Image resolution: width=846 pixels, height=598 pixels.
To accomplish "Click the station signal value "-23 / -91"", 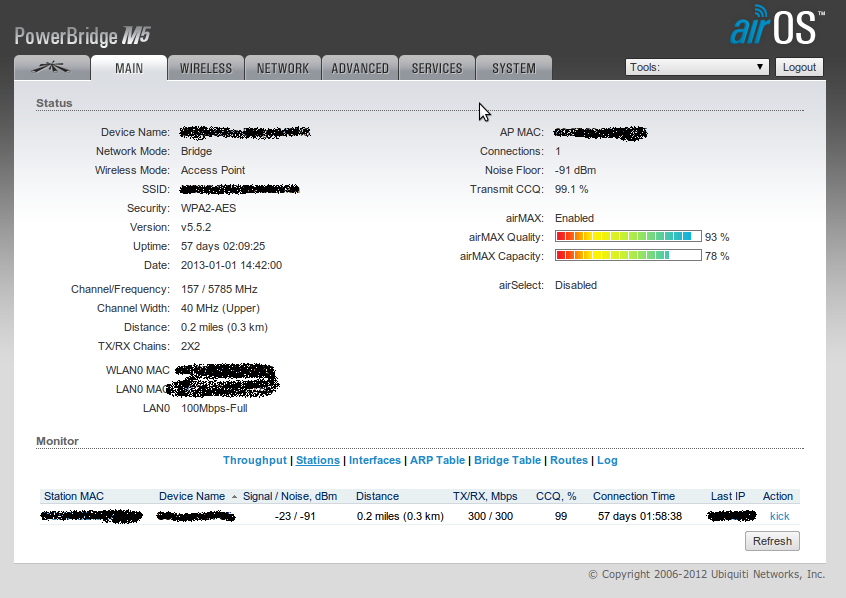I will coord(295,517).
